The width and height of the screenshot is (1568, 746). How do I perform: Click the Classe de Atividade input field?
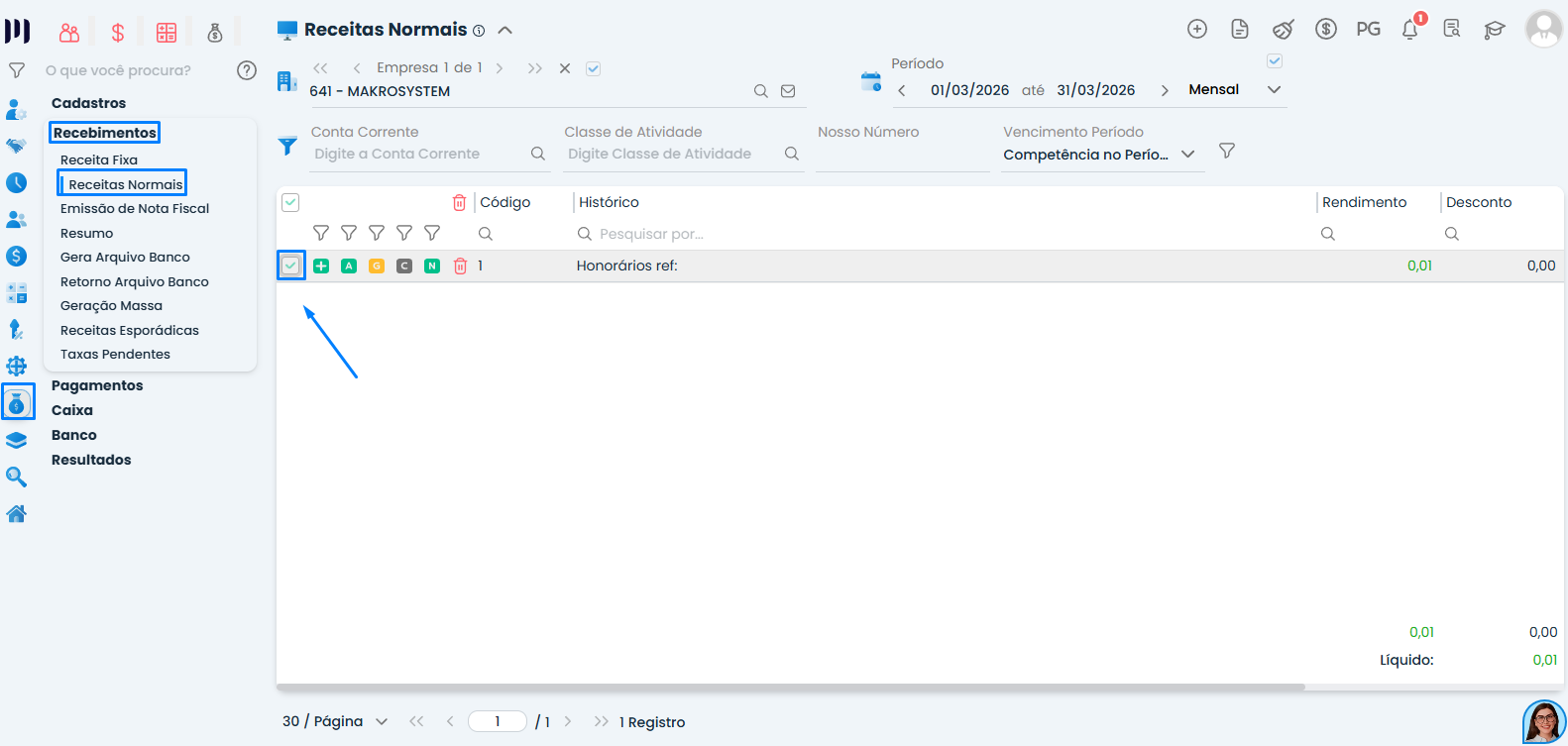pyautogui.click(x=674, y=154)
